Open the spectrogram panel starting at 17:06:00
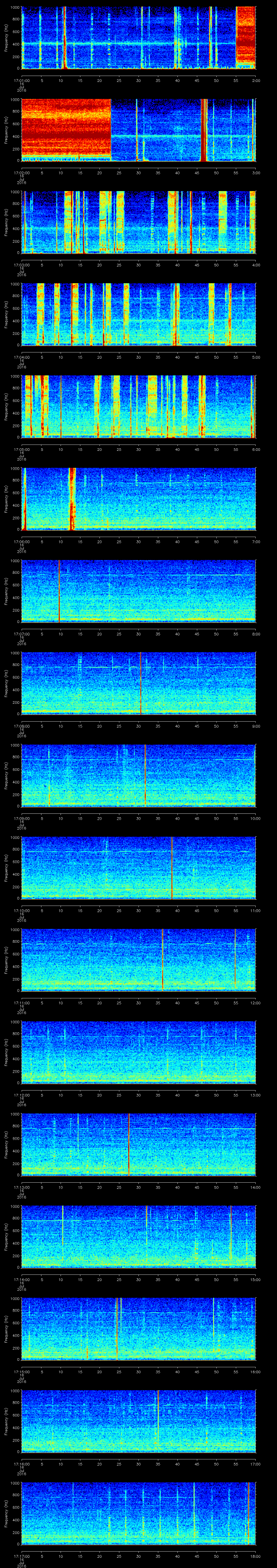277x1568 pixels. 138,499
